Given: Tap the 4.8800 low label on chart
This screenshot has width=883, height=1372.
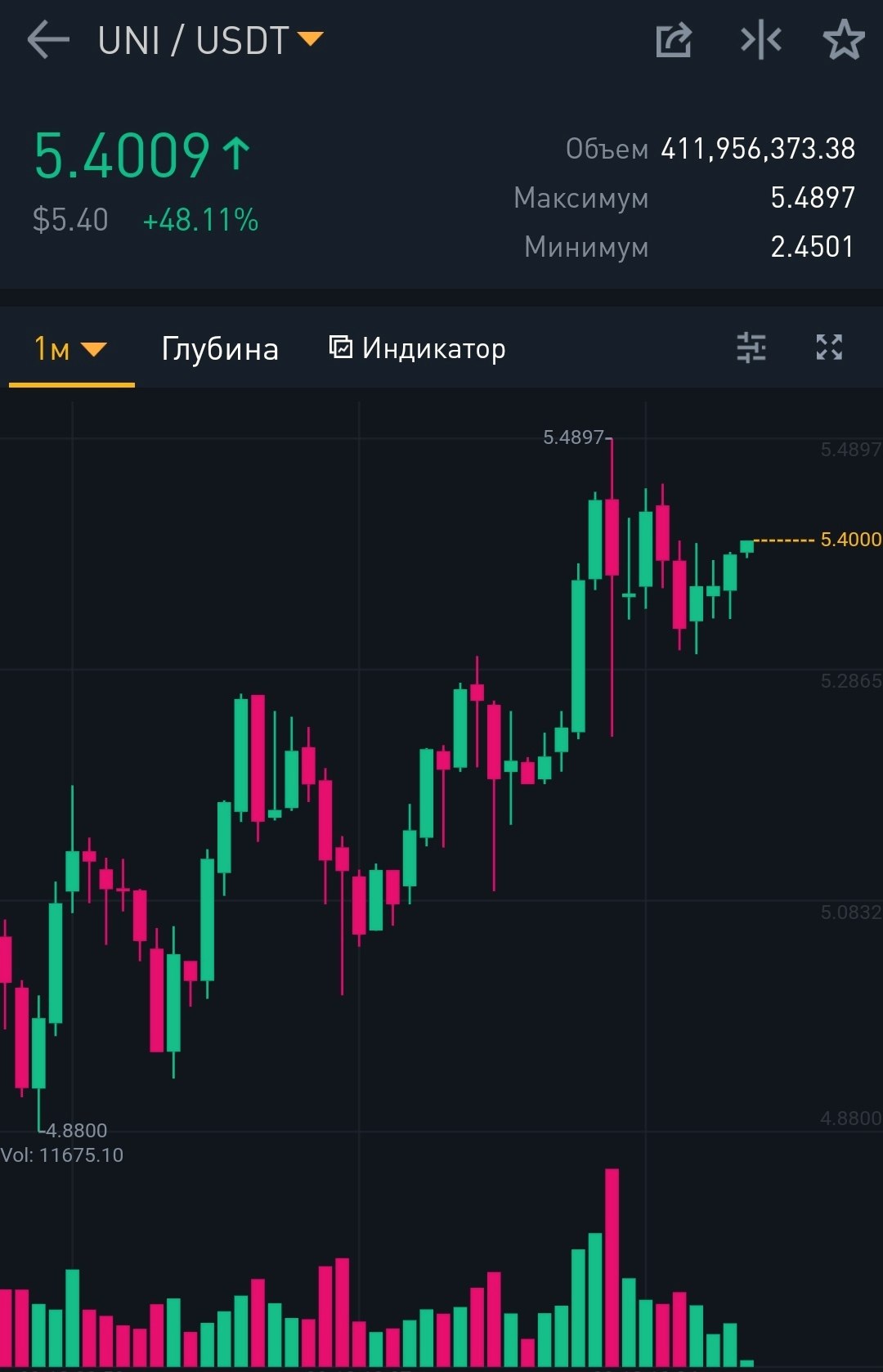Looking at the screenshot, I should click(x=77, y=1131).
